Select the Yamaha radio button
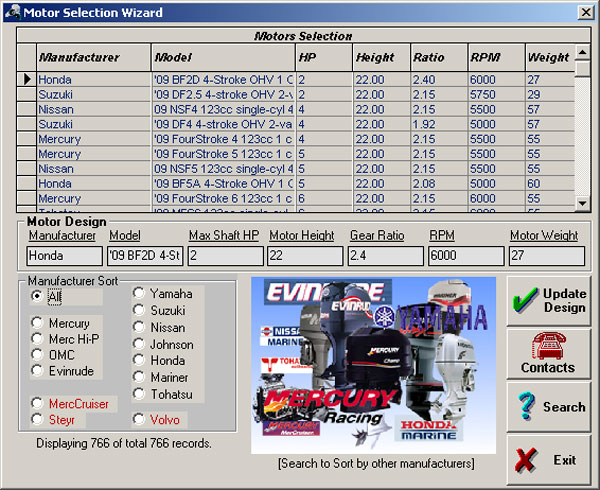This screenshot has height=490, width=600. click(x=139, y=293)
